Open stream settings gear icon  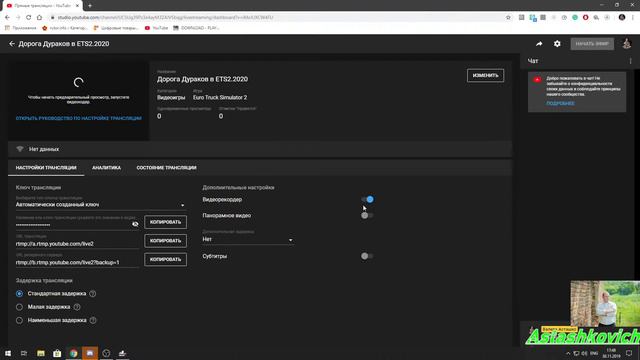(x=557, y=44)
